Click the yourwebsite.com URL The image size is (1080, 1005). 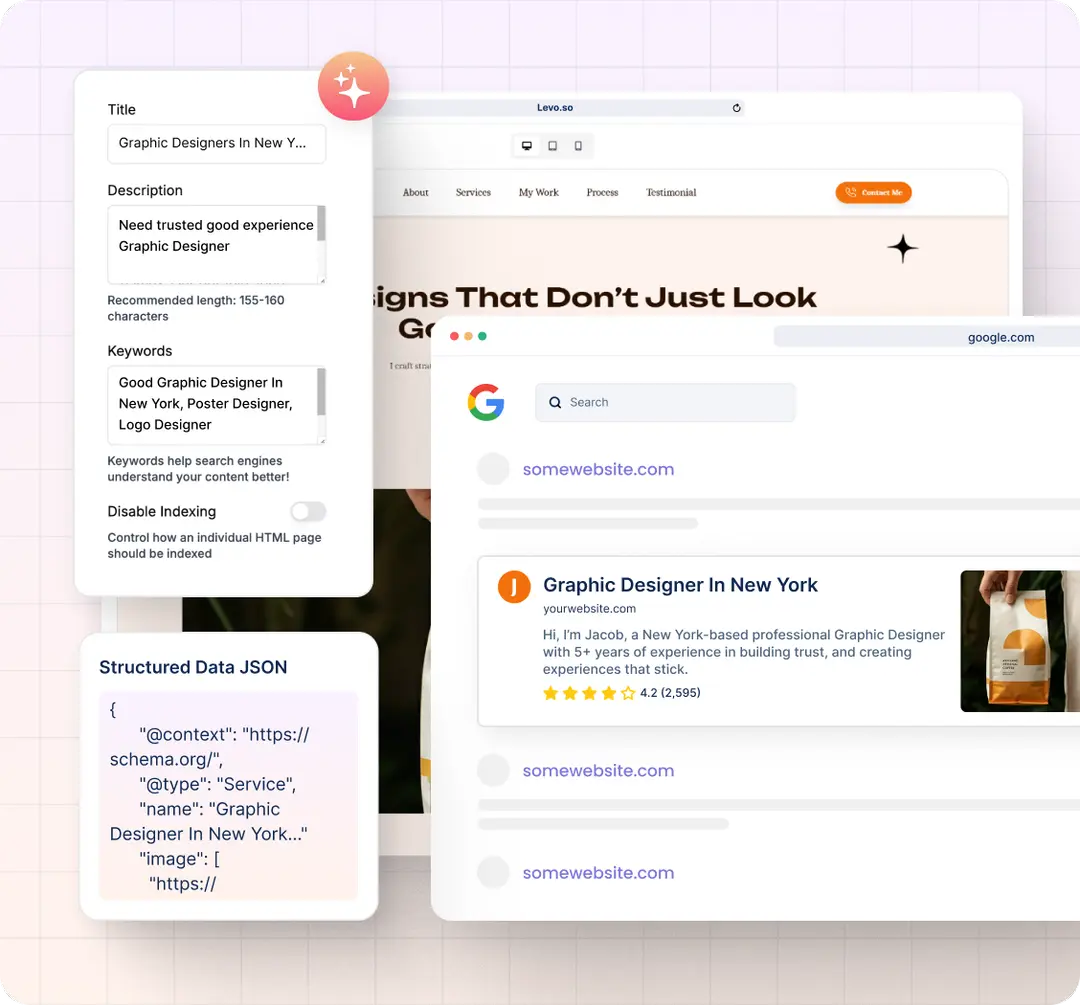coord(590,609)
